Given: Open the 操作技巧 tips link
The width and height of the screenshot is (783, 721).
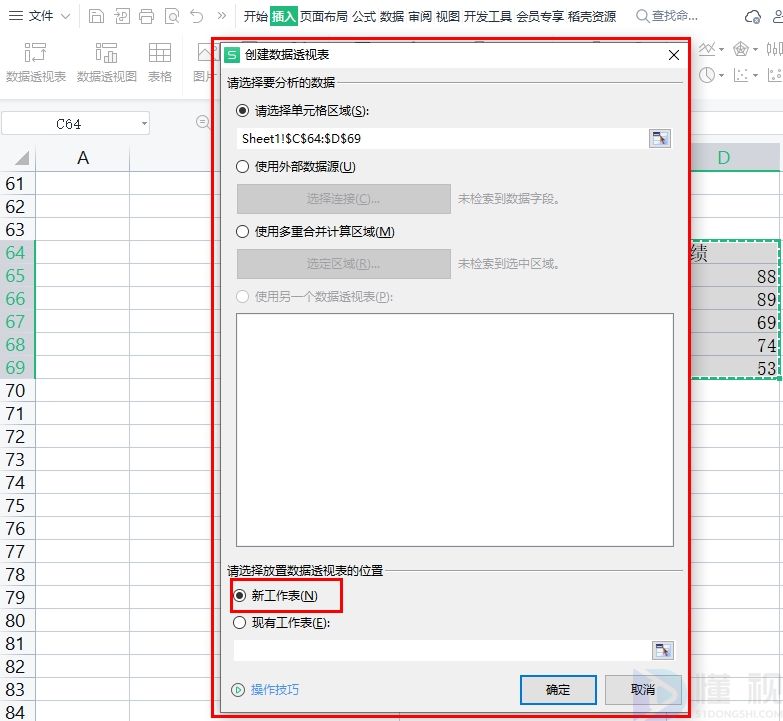Looking at the screenshot, I should [x=275, y=690].
